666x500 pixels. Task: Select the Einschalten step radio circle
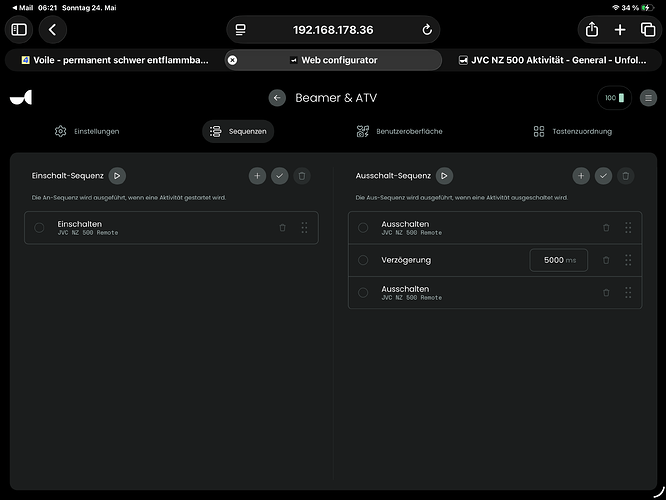39,228
